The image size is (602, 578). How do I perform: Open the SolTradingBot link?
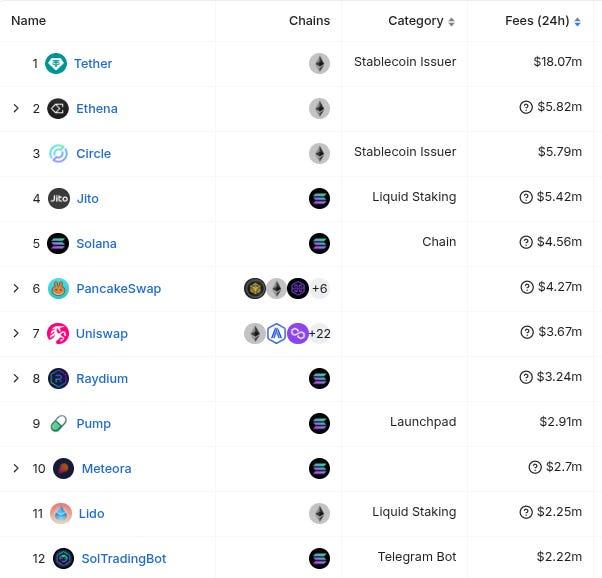coord(124,559)
